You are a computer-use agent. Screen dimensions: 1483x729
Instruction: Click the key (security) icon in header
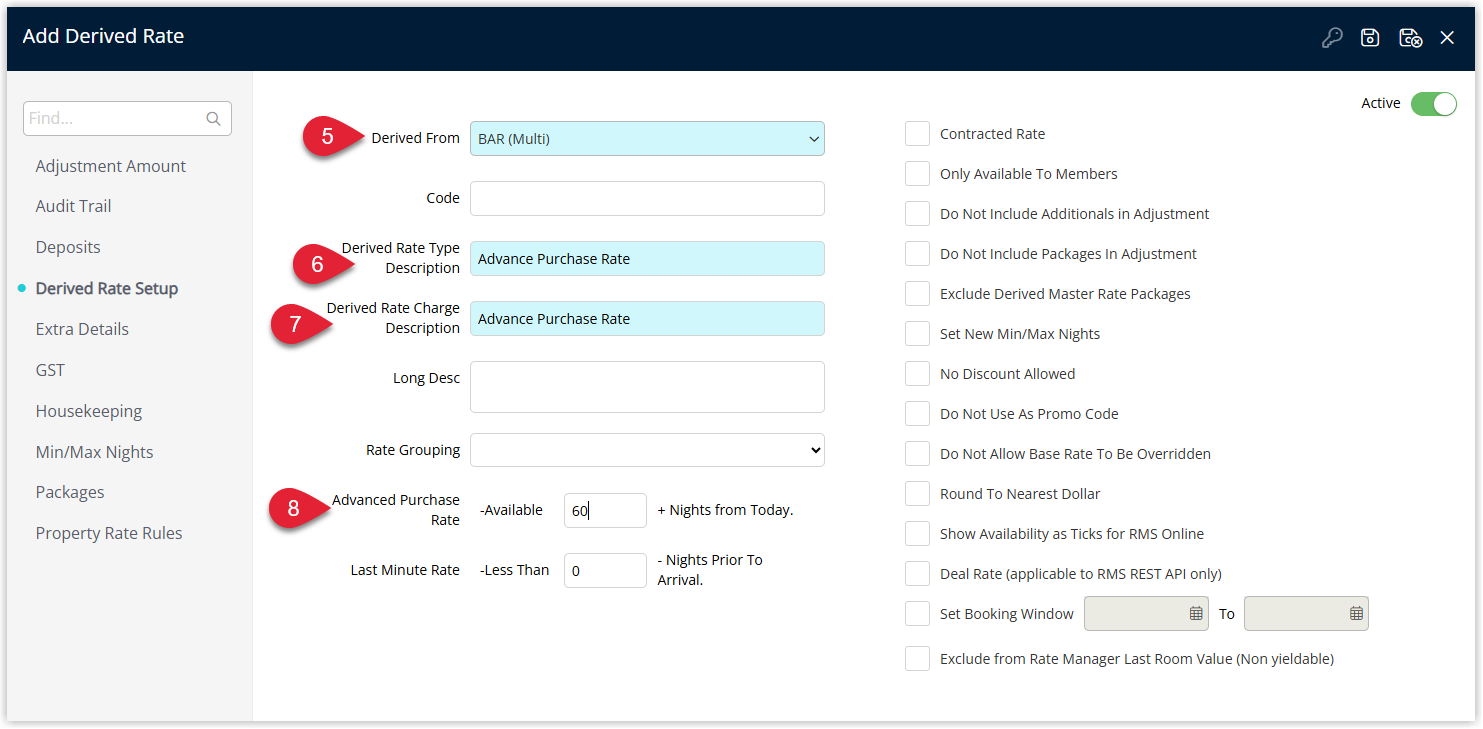point(1331,38)
